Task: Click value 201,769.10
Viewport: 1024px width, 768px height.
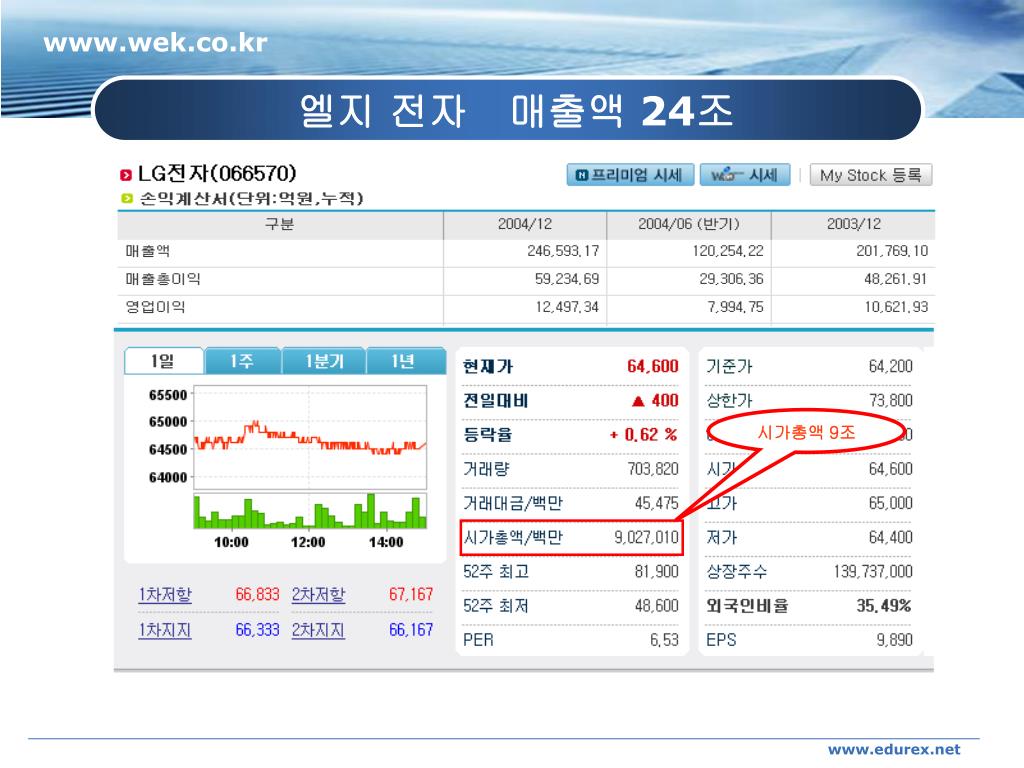Action: pyautogui.click(x=892, y=251)
